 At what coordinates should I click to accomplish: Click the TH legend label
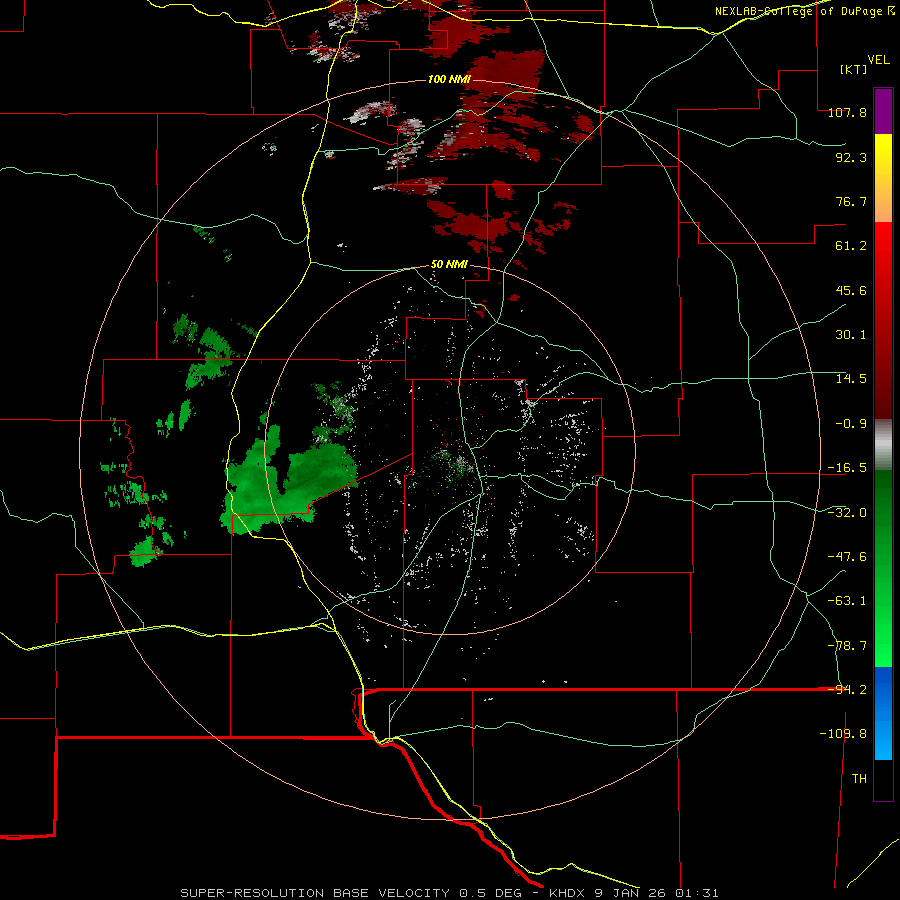pyautogui.click(x=859, y=779)
